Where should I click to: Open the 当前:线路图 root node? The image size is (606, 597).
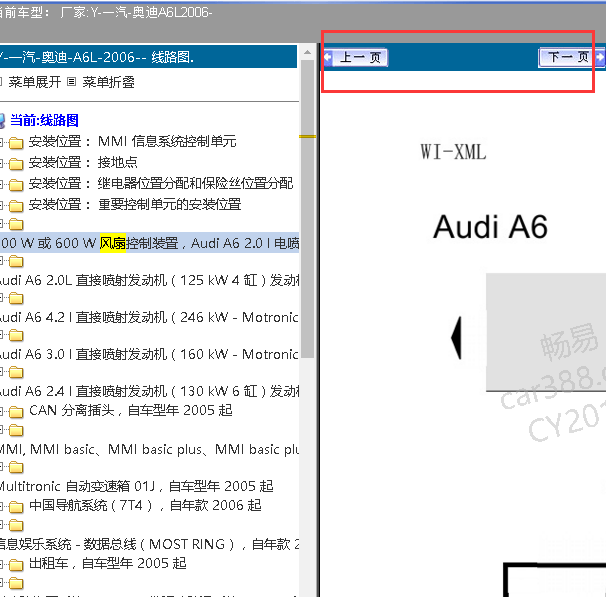coord(44,120)
